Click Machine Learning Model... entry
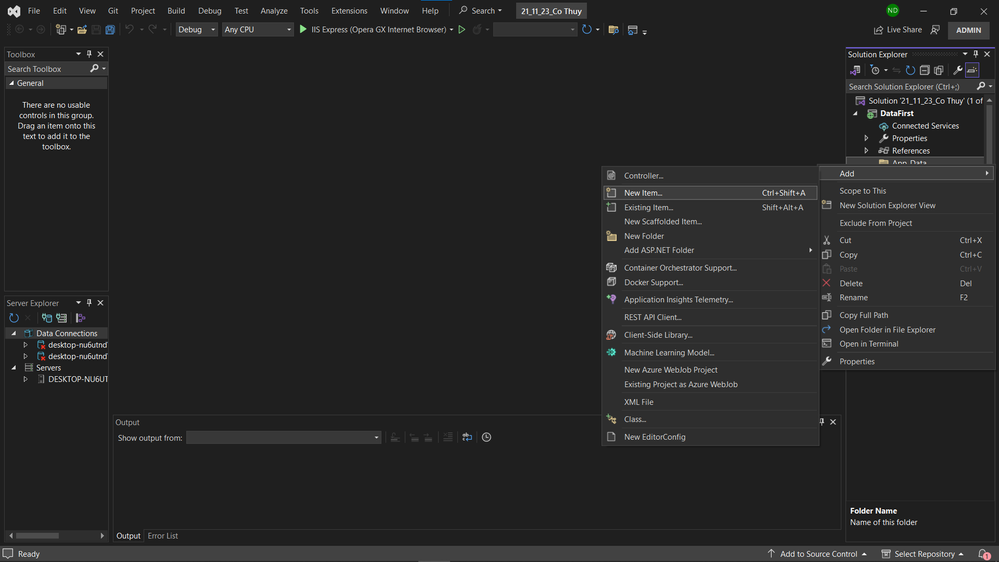Image resolution: width=999 pixels, height=562 pixels. coord(710,352)
